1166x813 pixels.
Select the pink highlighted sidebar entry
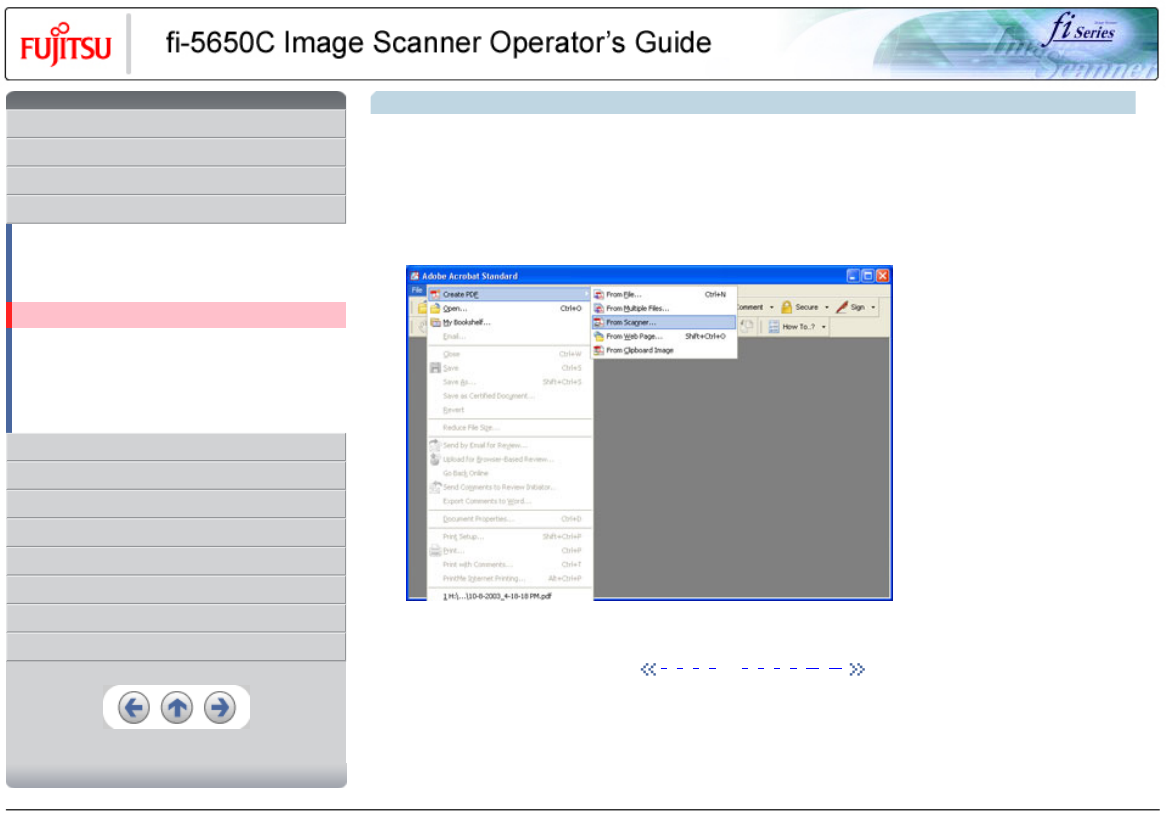pyautogui.click(x=176, y=315)
